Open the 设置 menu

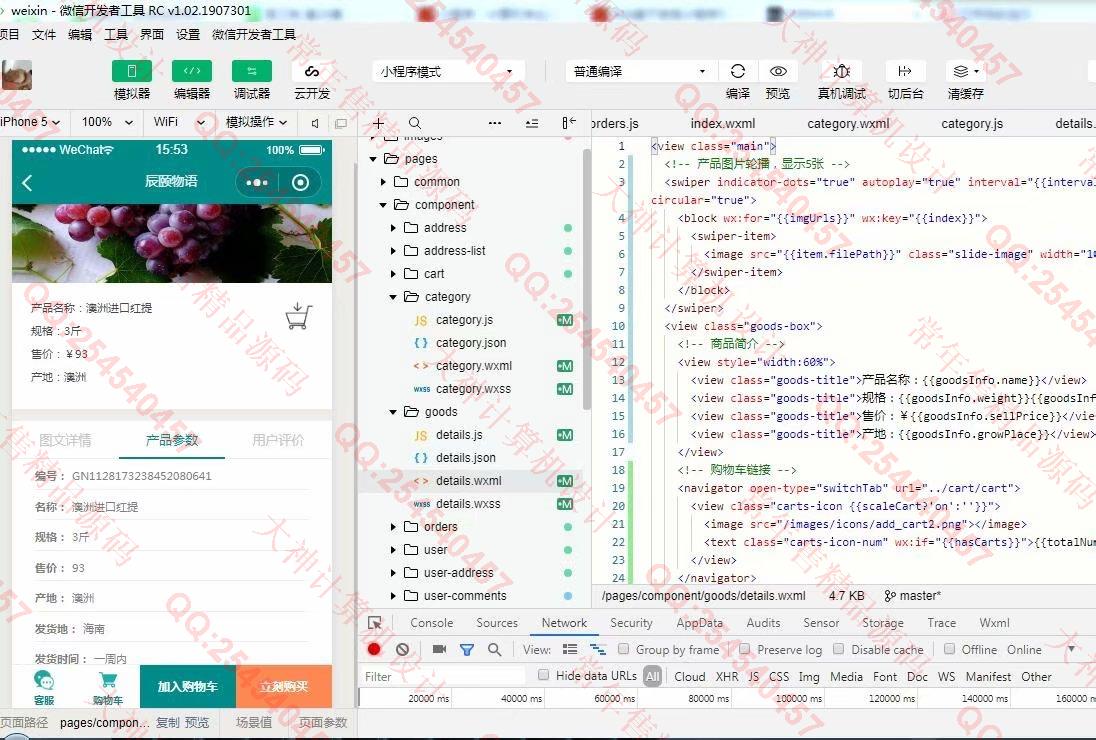pyautogui.click(x=188, y=34)
